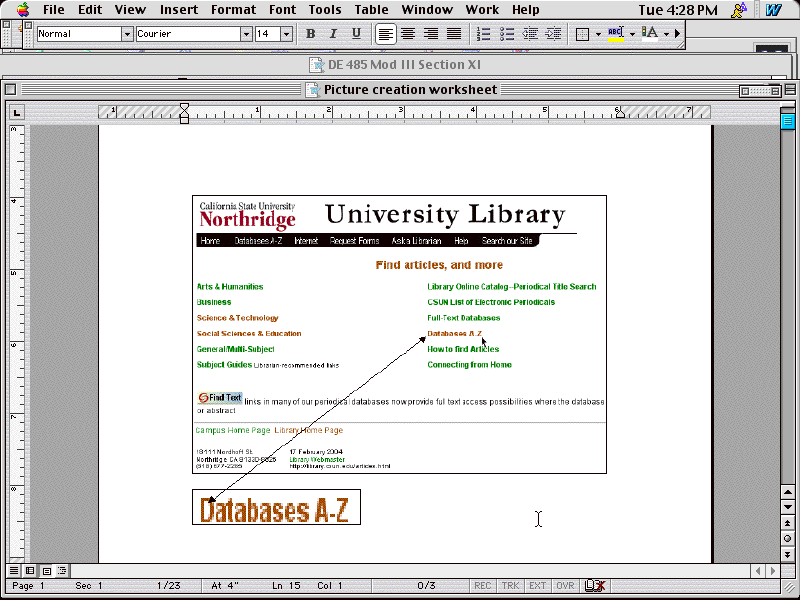Click the Connecting from Home link
The width and height of the screenshot is (800, 600).
pyautogui.click(x=469, y=365)
